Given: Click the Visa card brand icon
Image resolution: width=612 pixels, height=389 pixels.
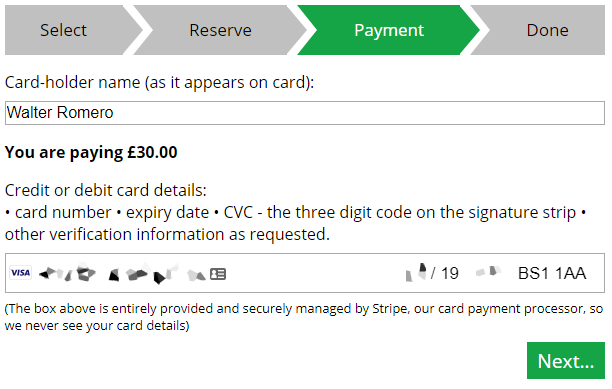Looking at the screenshot, I should point(20,273).
